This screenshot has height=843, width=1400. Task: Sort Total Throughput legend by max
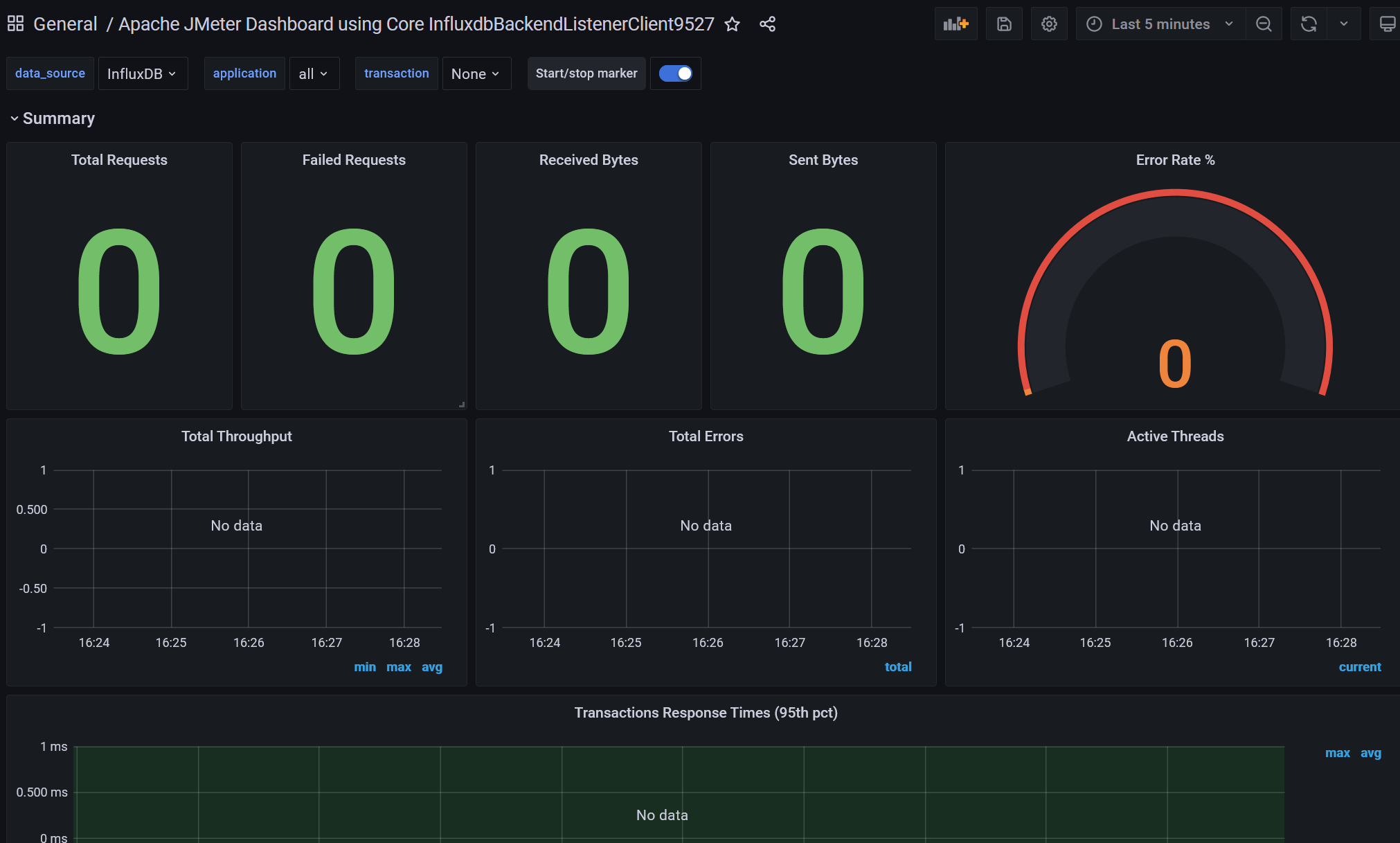[399, 667]
